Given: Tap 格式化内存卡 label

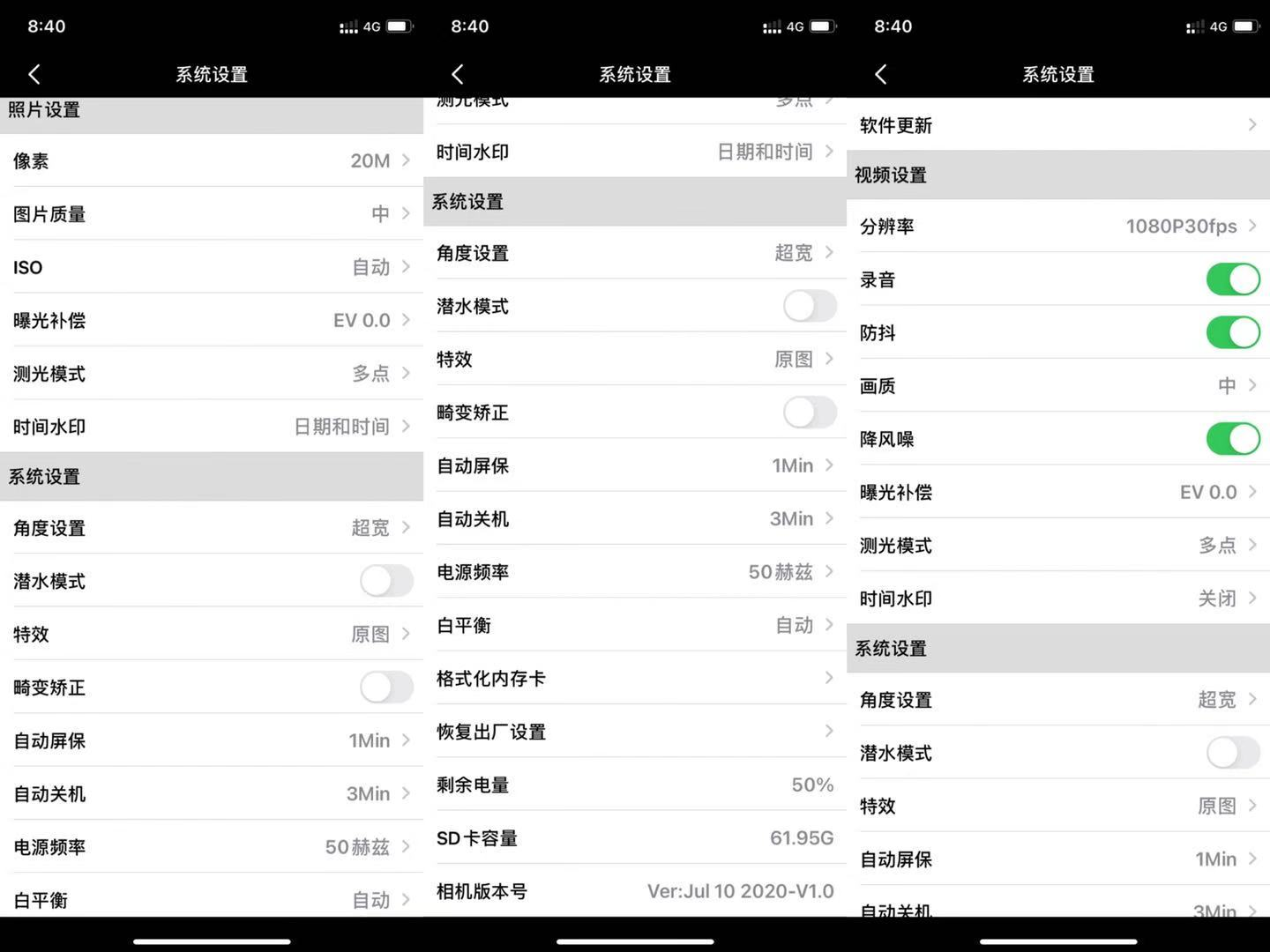Looking at the screenshot, I should (491, 679).
